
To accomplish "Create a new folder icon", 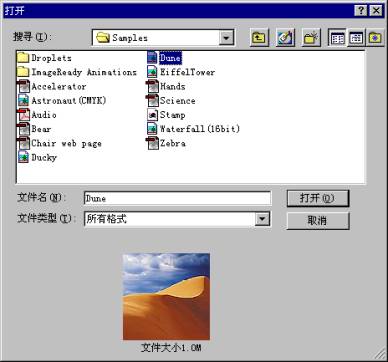I will (x=311, y=38).
